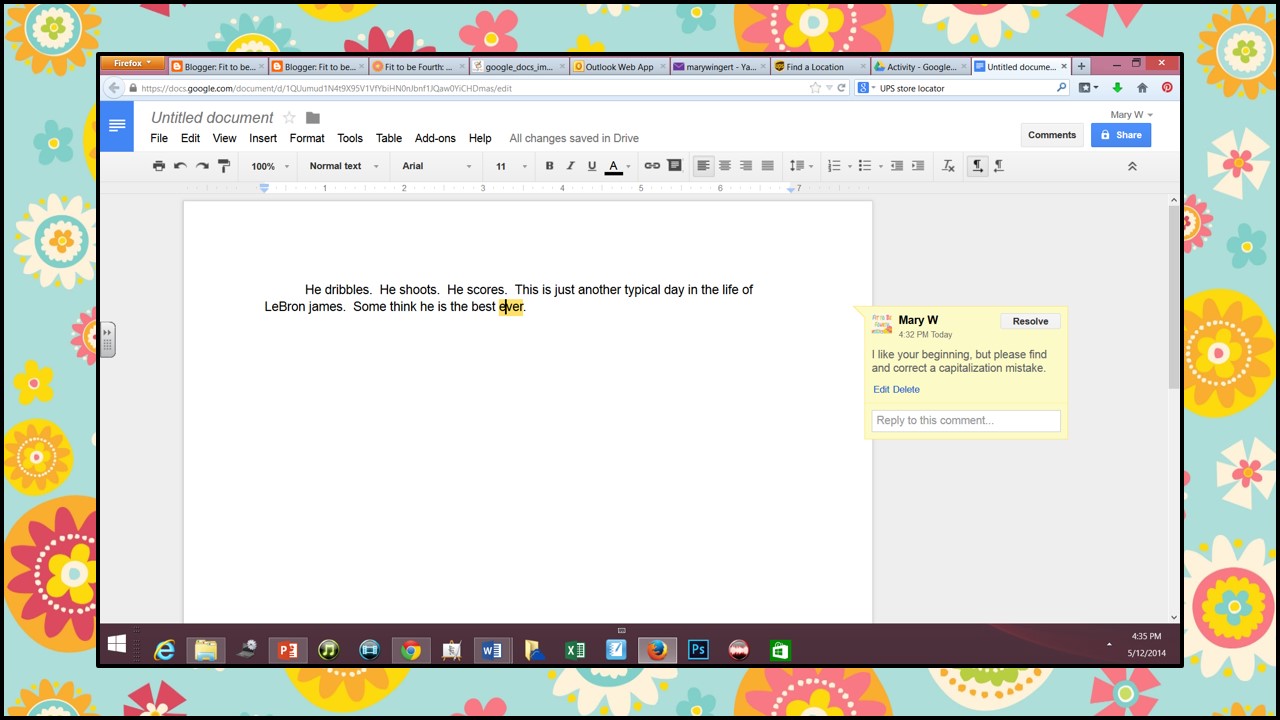Select the Paint format tool
1280x720 pixels.
coord(223,166)
